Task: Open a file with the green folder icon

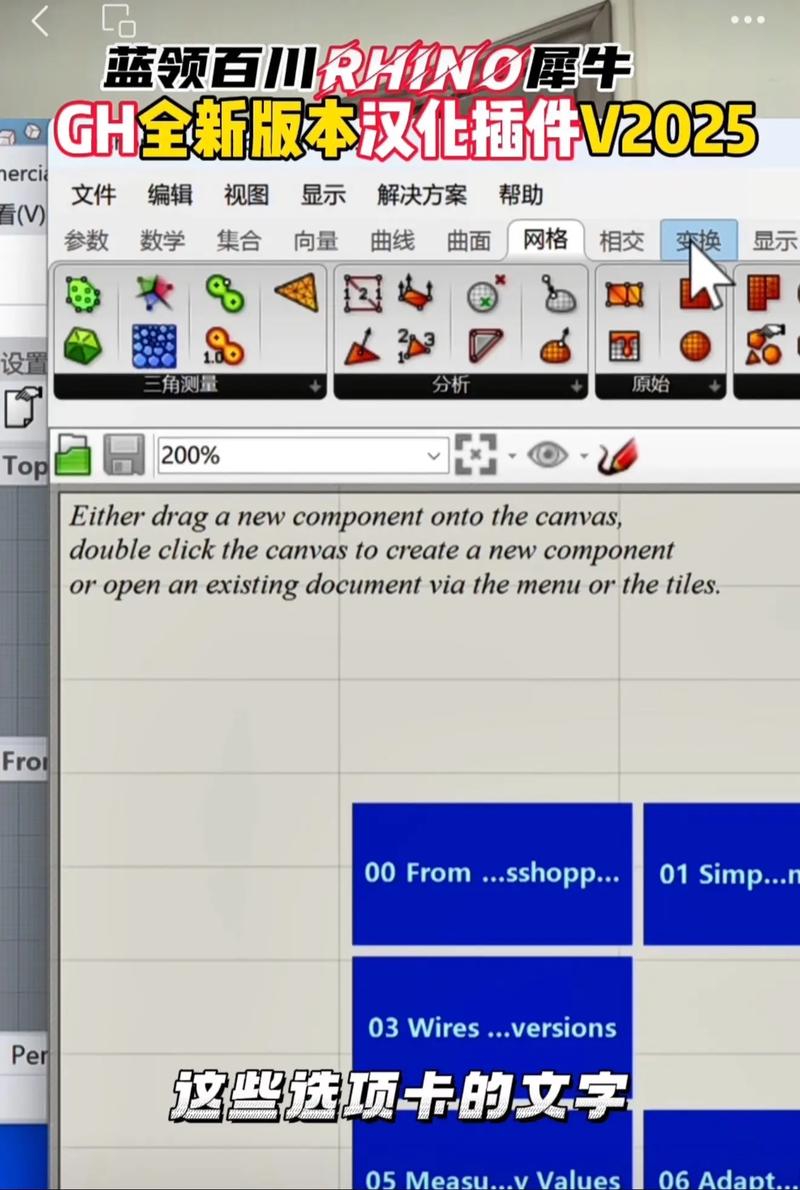Action: pyautogui.click(x=73, y=455)
